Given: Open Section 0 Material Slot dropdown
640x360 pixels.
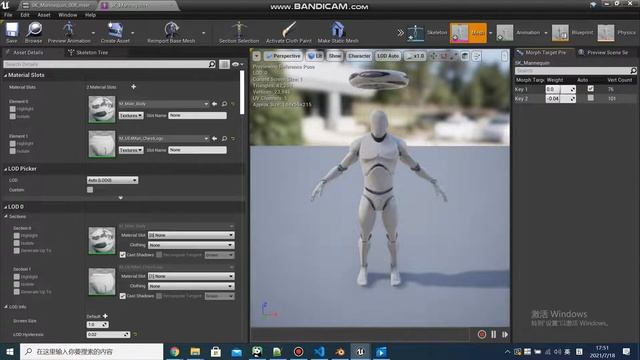Looking at the screenshot, I should (191, 235).
